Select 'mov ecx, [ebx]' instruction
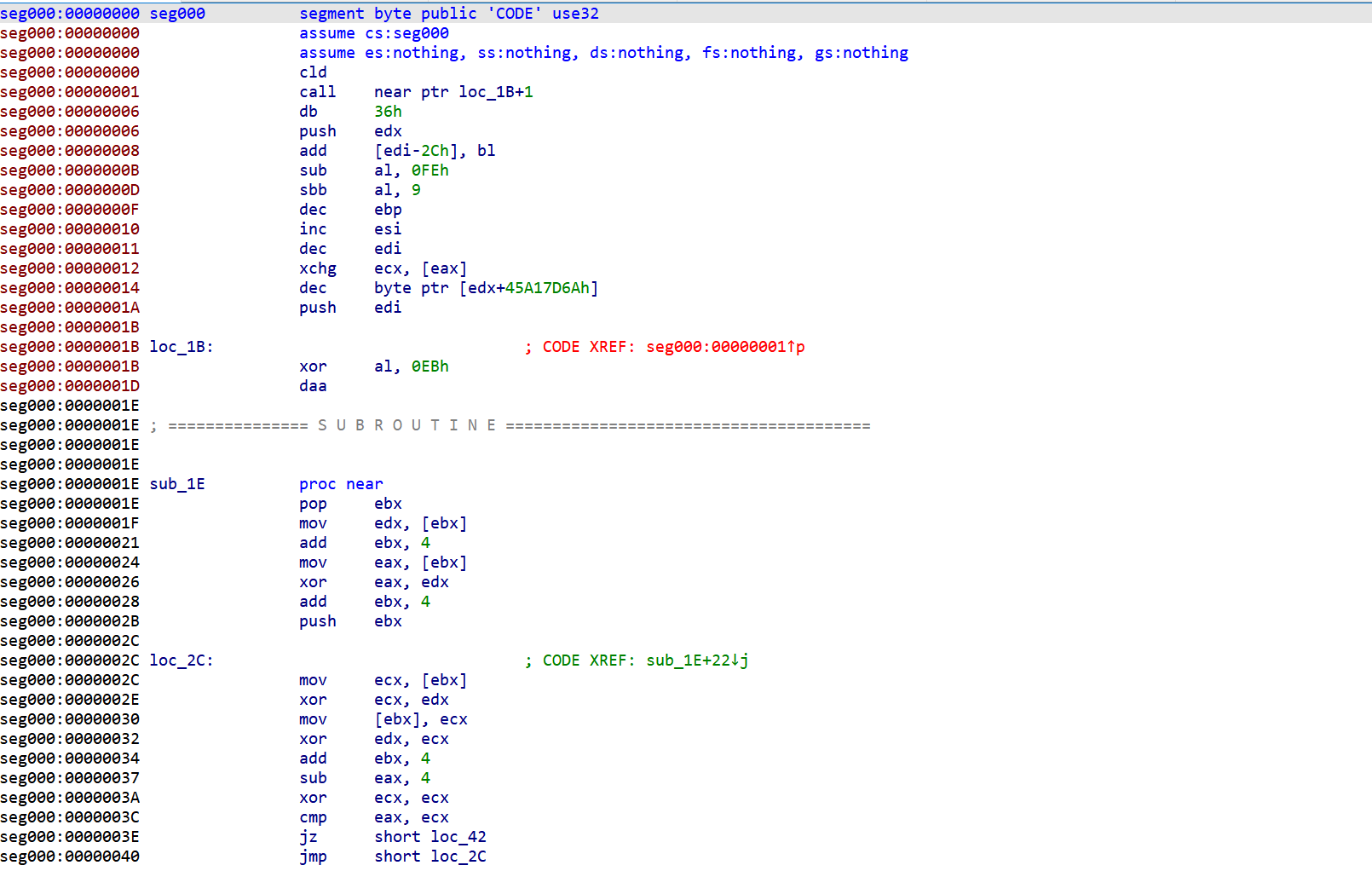 (x=383, y=680)
